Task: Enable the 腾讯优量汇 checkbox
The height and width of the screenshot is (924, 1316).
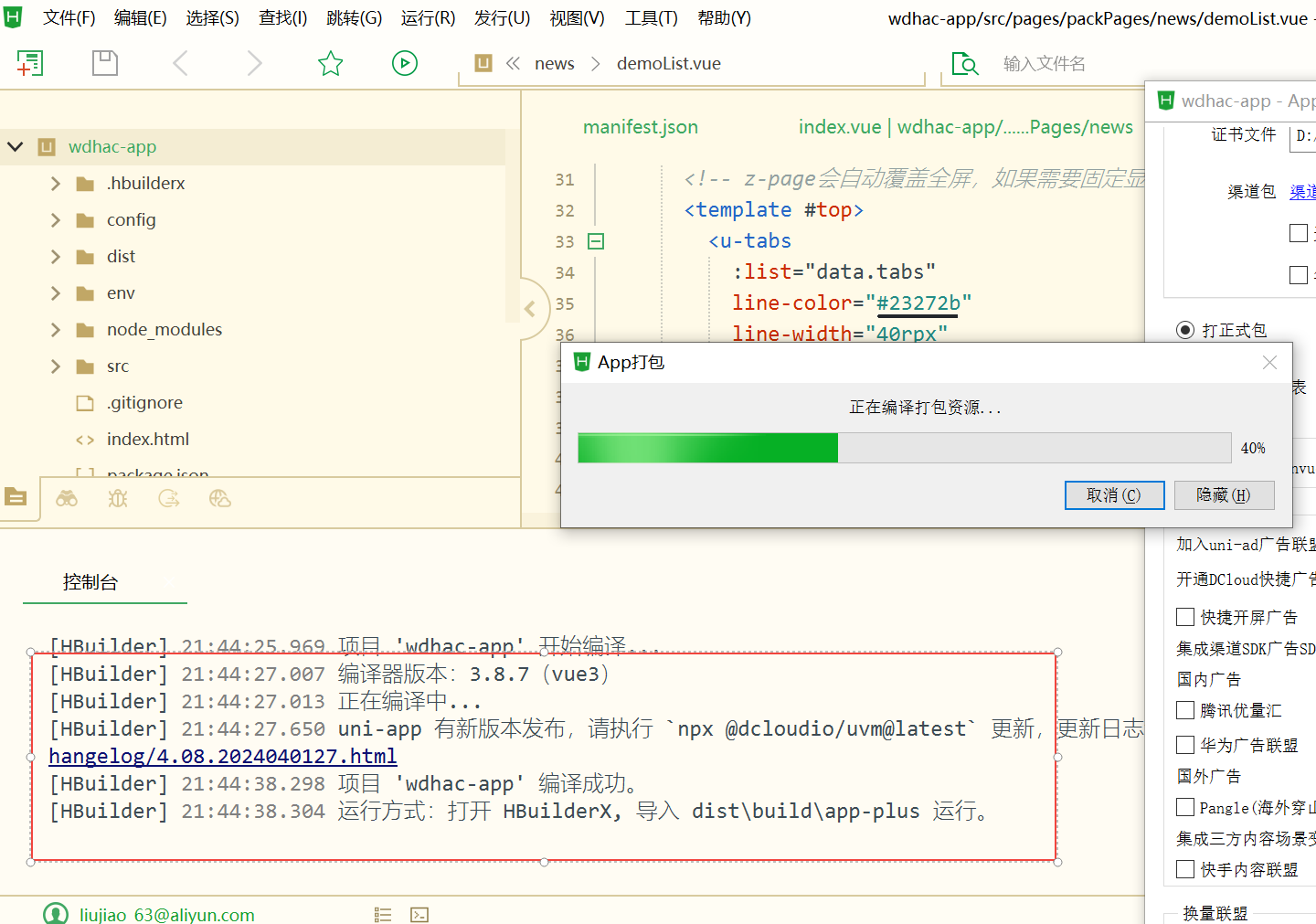Action: coord(1185,710)
